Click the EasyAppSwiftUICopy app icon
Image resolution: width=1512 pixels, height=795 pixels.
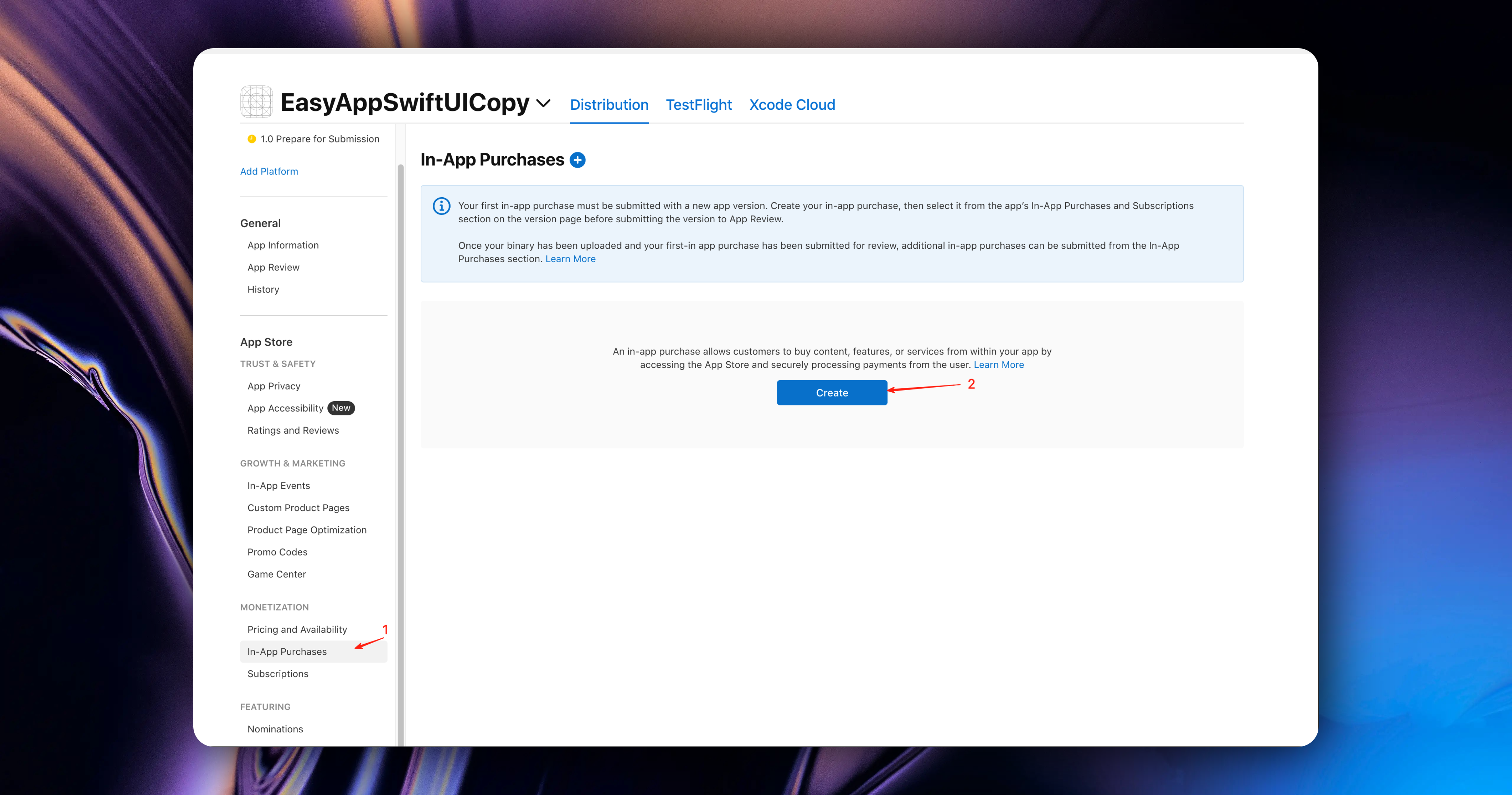tap(257, 102)
